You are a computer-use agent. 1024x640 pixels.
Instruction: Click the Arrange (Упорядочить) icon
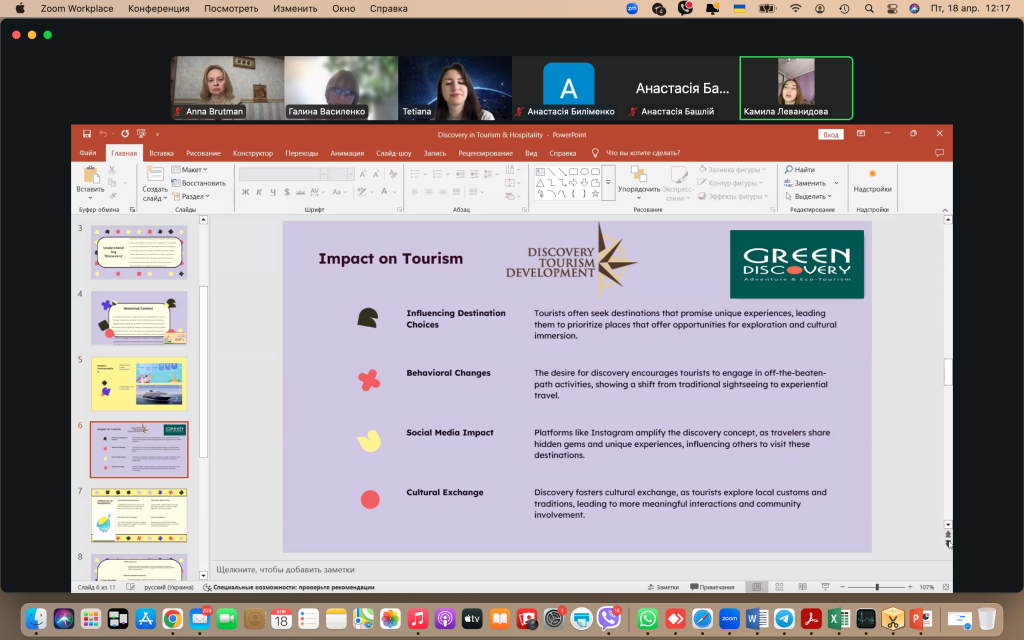[x=638, y=178]
